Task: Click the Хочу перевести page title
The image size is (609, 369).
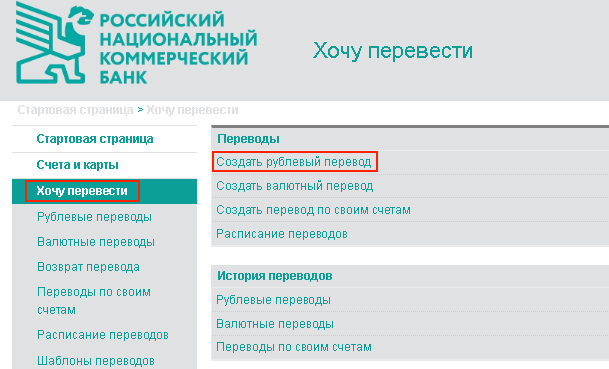Action: (x=393, y=51)
